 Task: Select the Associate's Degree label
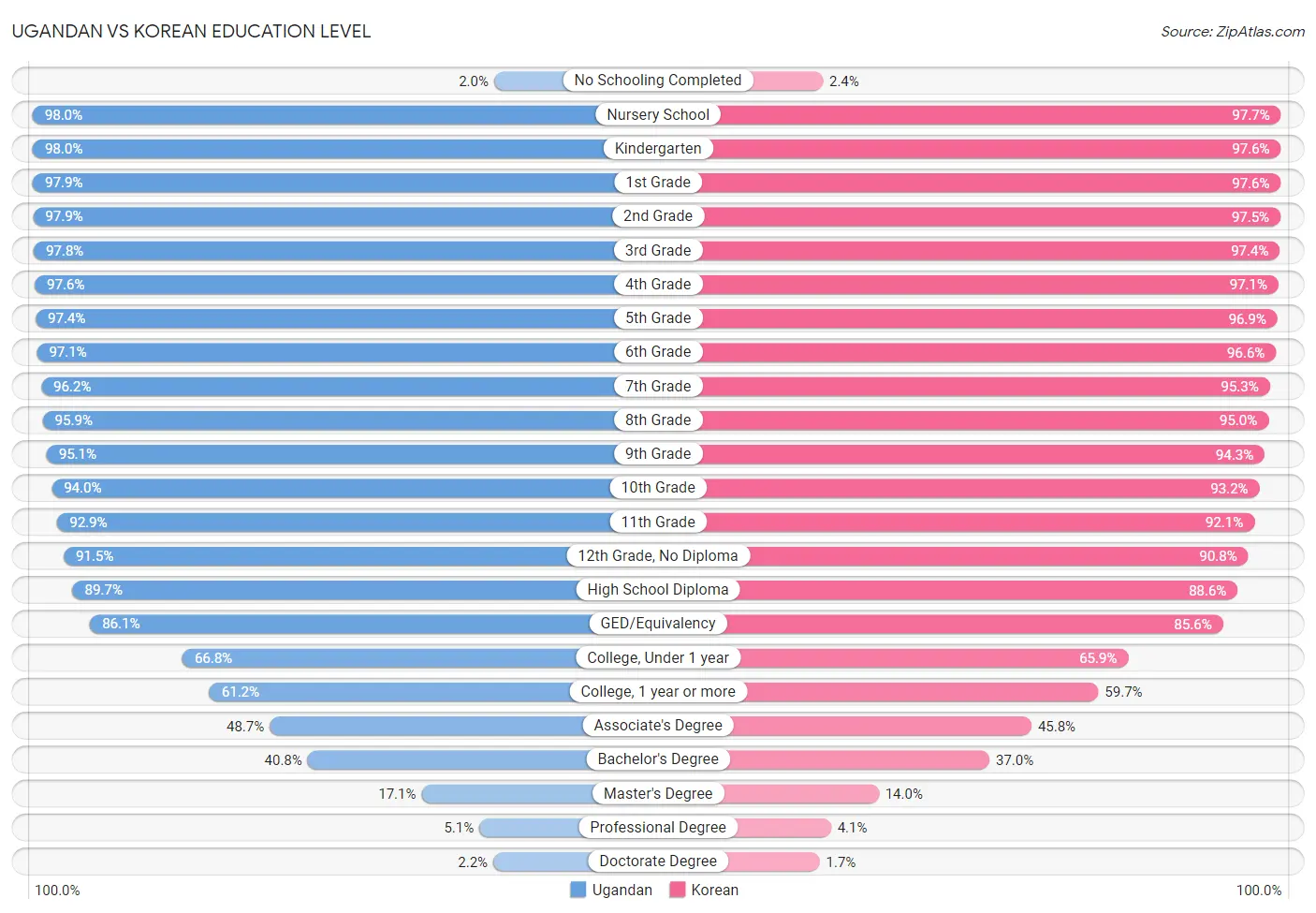[658, 725]
